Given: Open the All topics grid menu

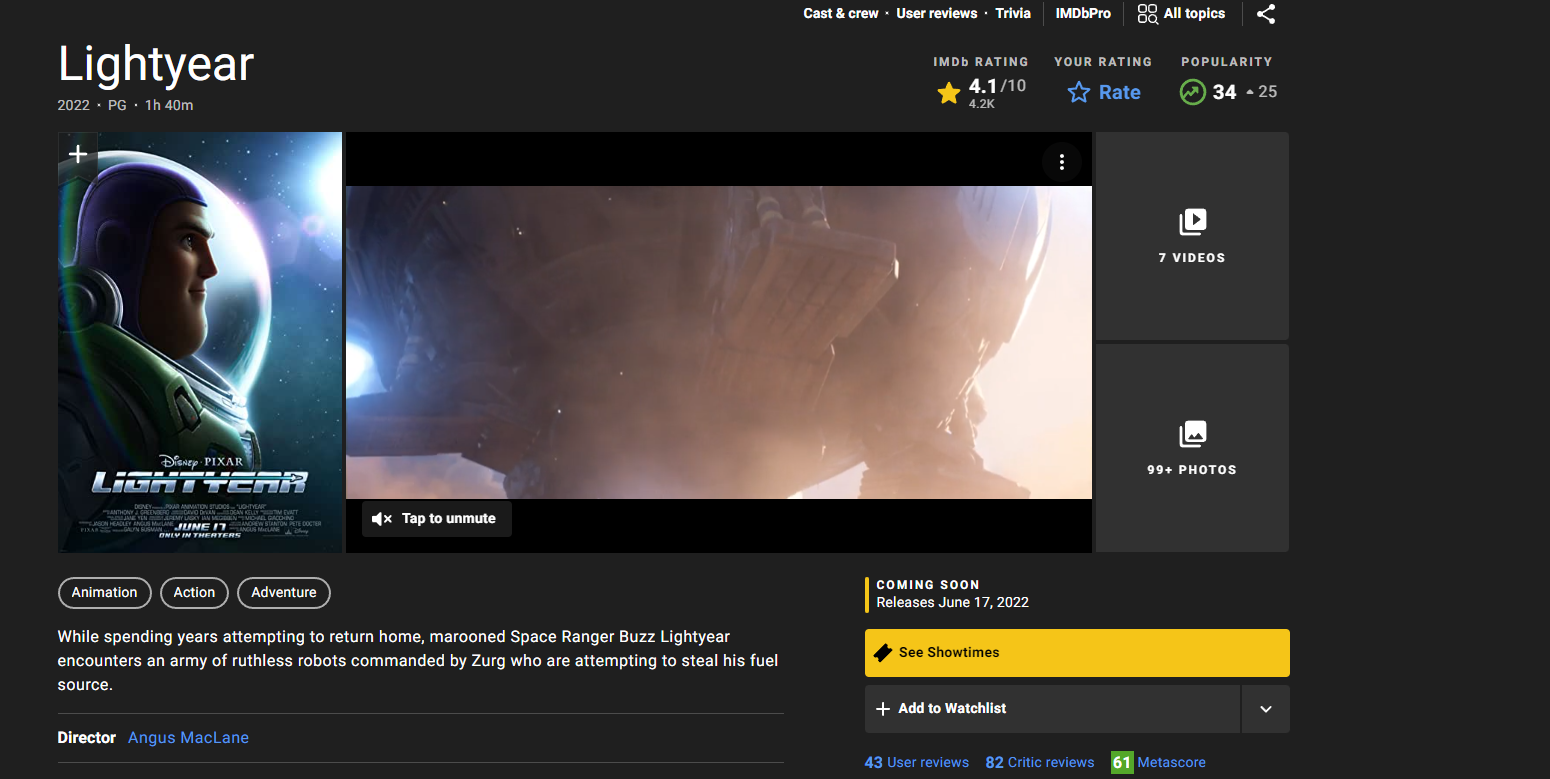Looking at the screenshot, I should 1181,14.
